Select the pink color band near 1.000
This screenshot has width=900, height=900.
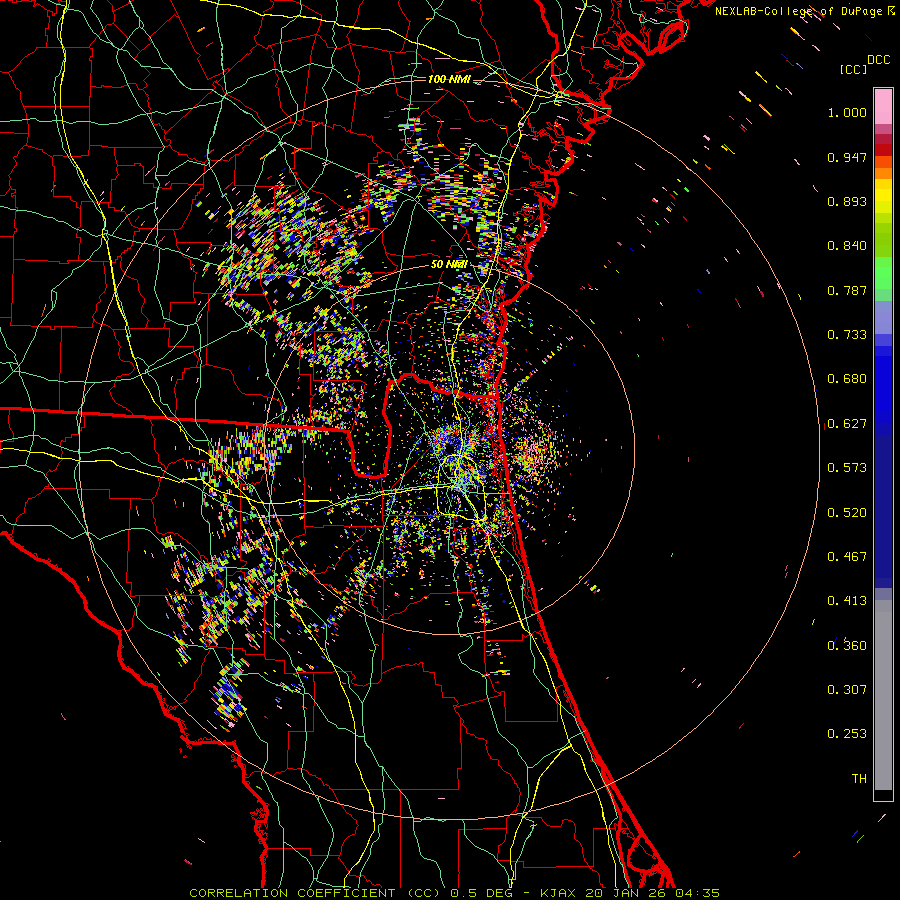coord(883,107)
